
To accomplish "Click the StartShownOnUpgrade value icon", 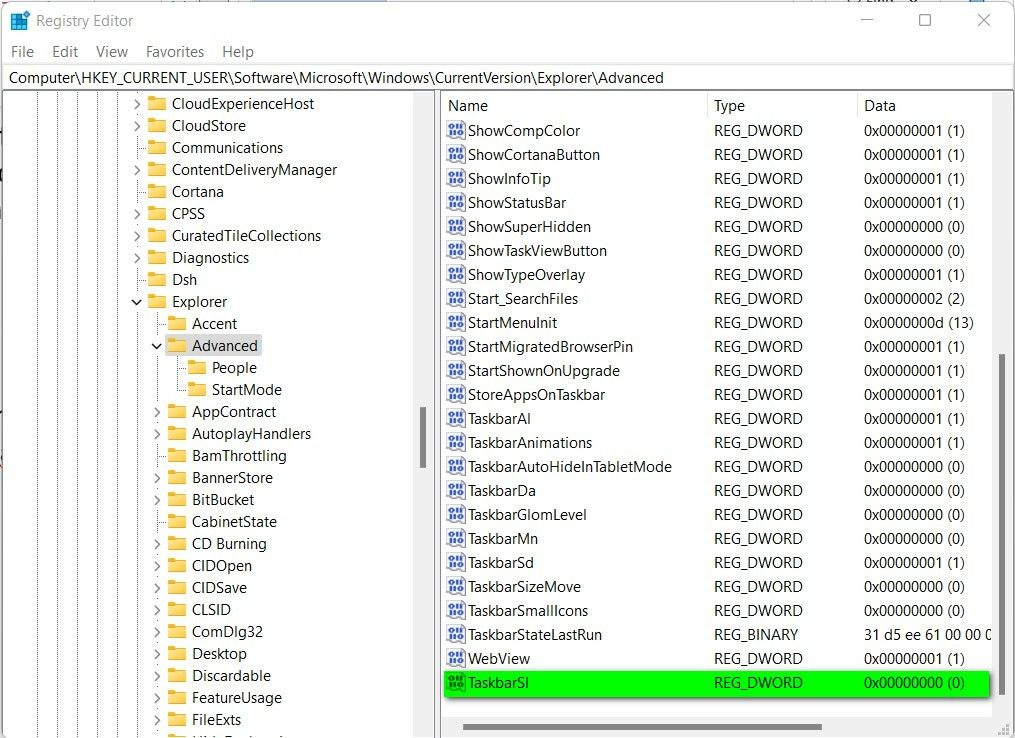I will click(456, 370).
